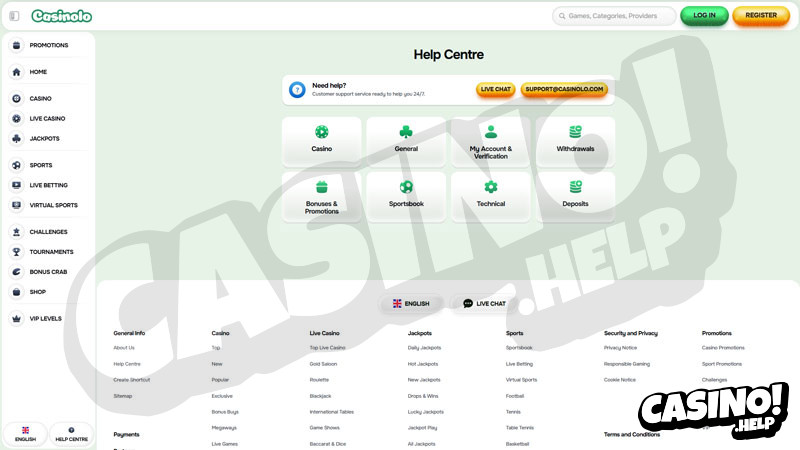This screenshot has width=800, height=450.
Task: Open Promotions from the sidebar
Action: point(48,45)
